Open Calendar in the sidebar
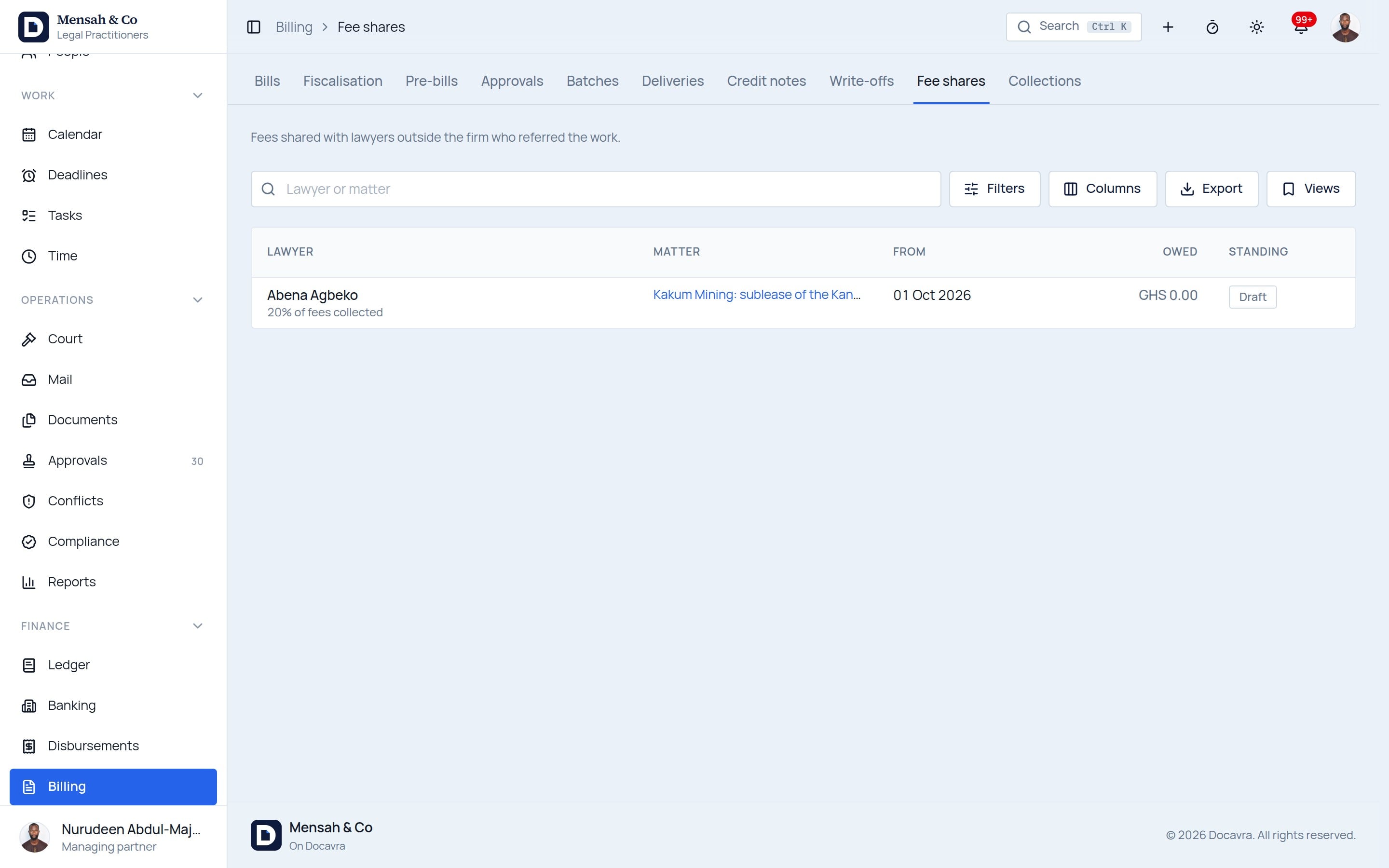 (113, 135)
